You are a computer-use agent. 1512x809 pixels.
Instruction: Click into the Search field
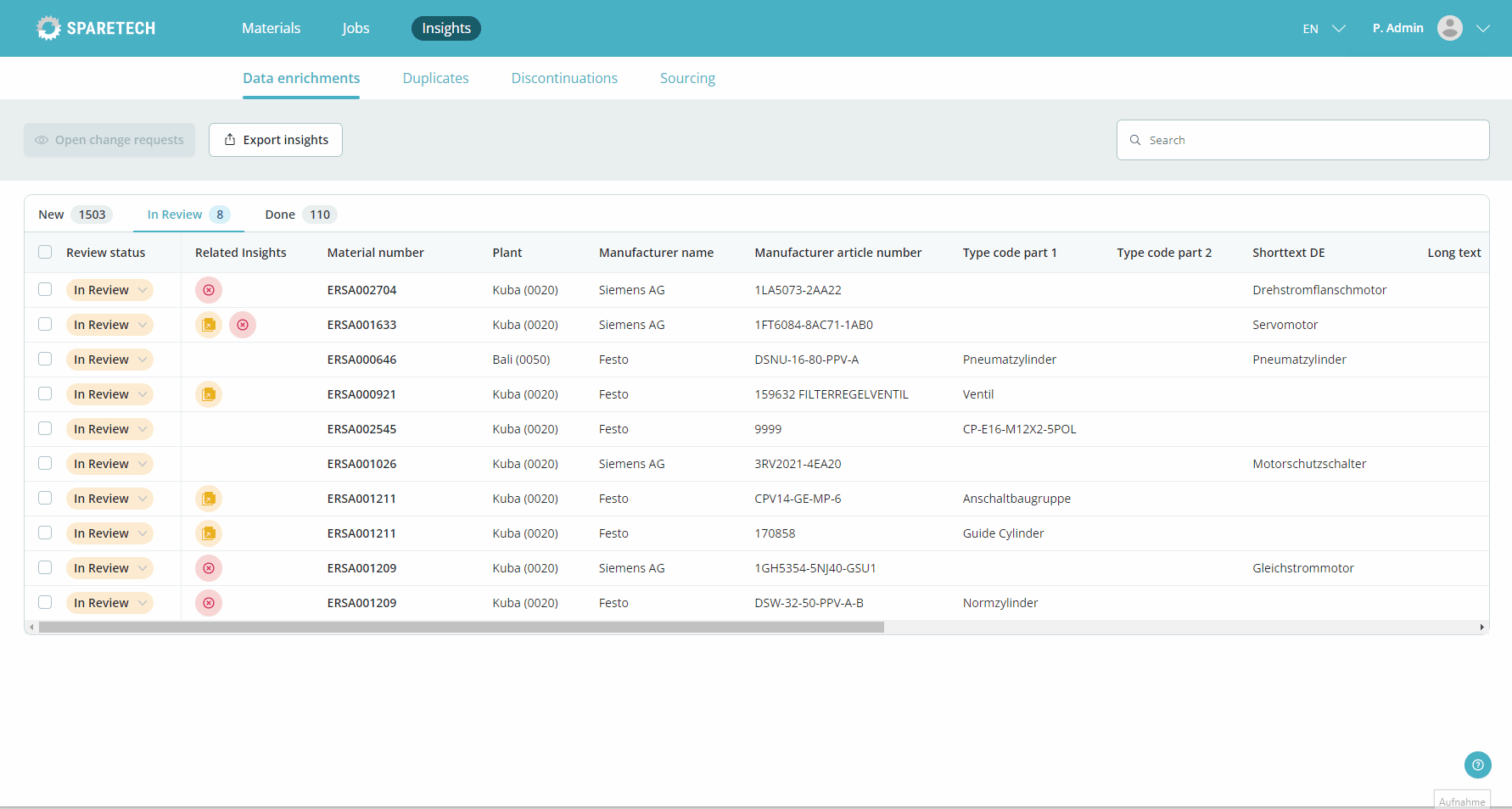click(1311, 140)
